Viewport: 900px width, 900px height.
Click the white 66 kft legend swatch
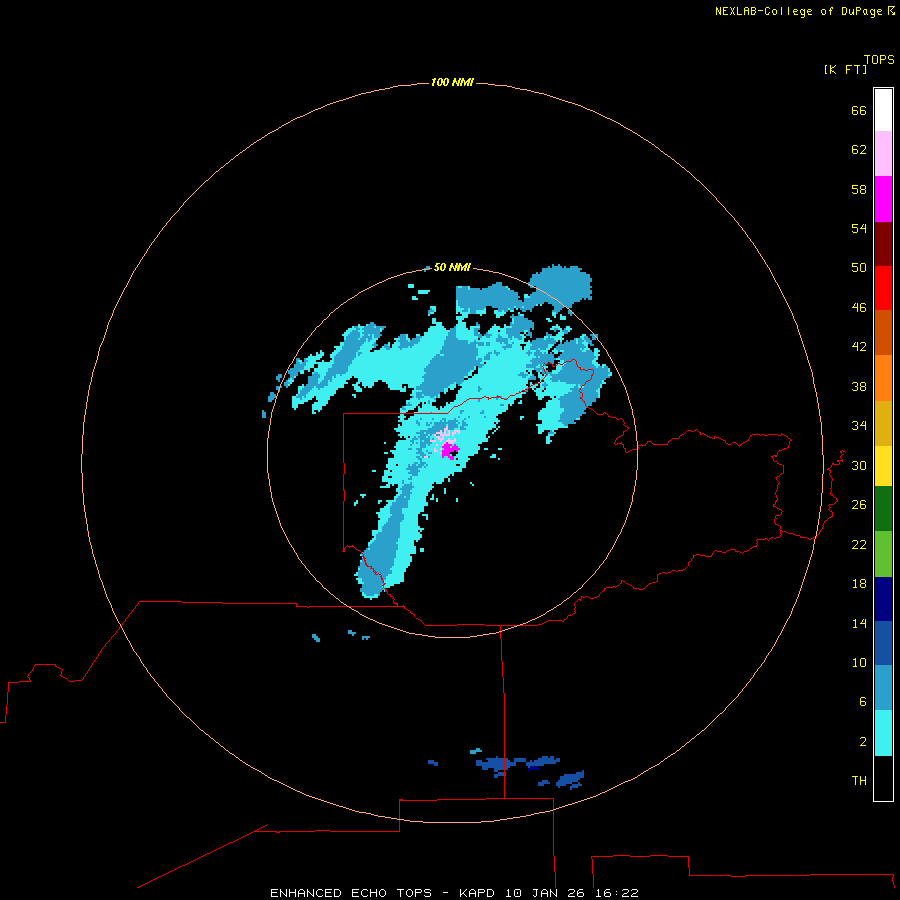(883, 110)
